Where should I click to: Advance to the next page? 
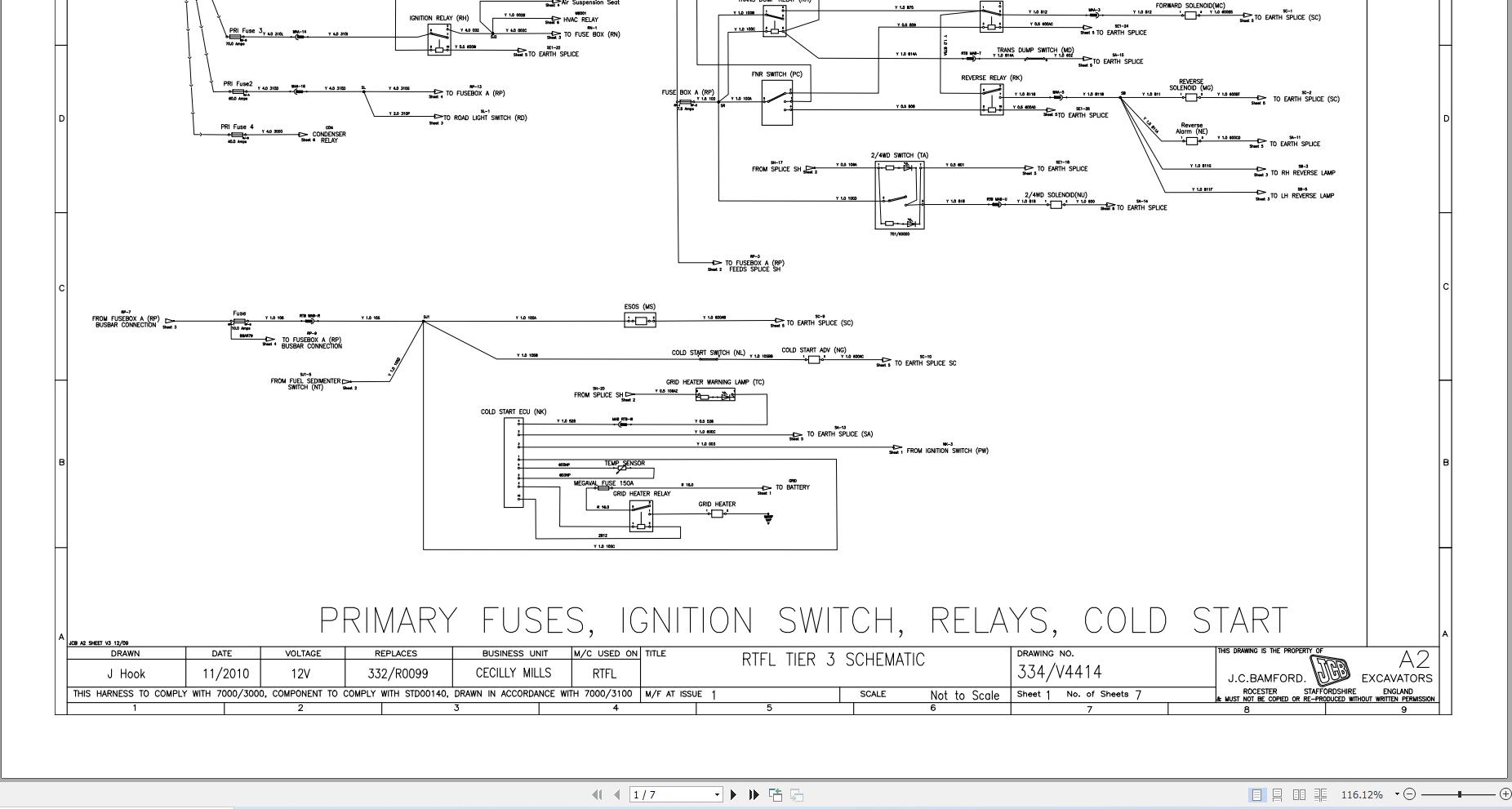(734, 793)
